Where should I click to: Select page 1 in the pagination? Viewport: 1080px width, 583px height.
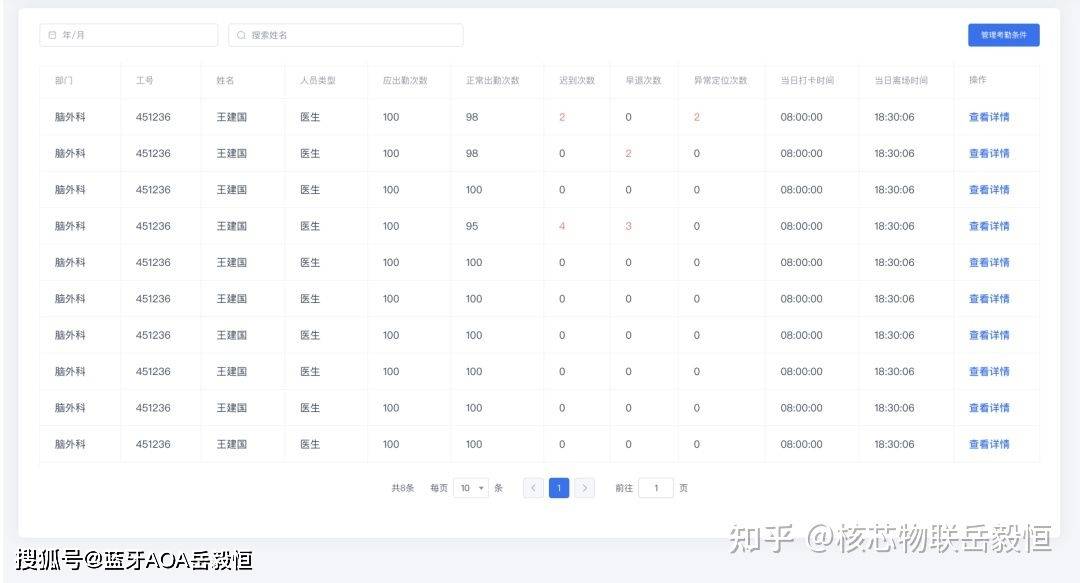(559, 488)
